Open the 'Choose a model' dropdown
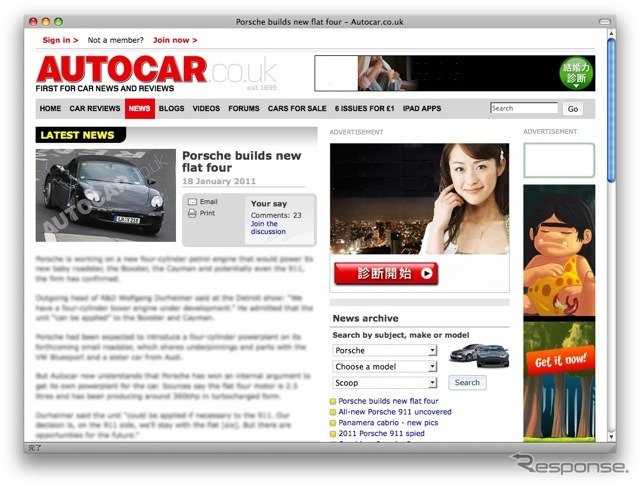Image resolution: width=640 pixels, height=486 pixels. coord(385,366)
